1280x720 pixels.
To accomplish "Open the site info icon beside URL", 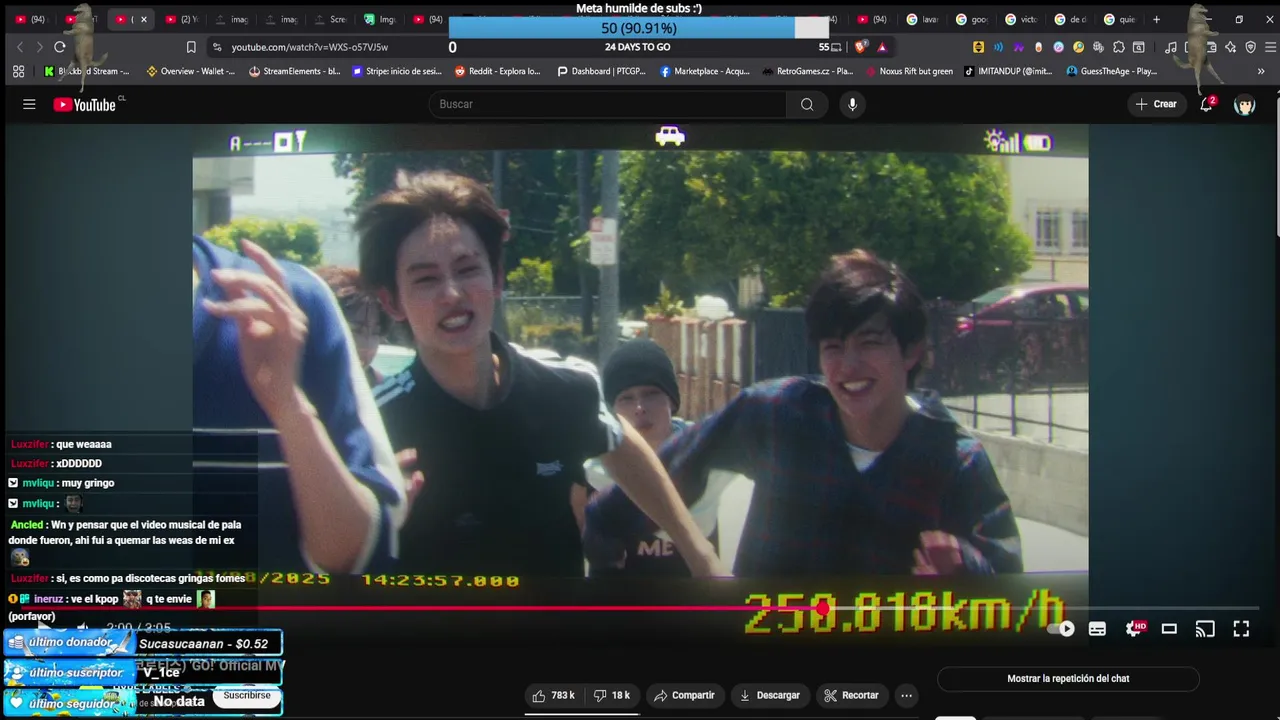I will pos(217,47).
